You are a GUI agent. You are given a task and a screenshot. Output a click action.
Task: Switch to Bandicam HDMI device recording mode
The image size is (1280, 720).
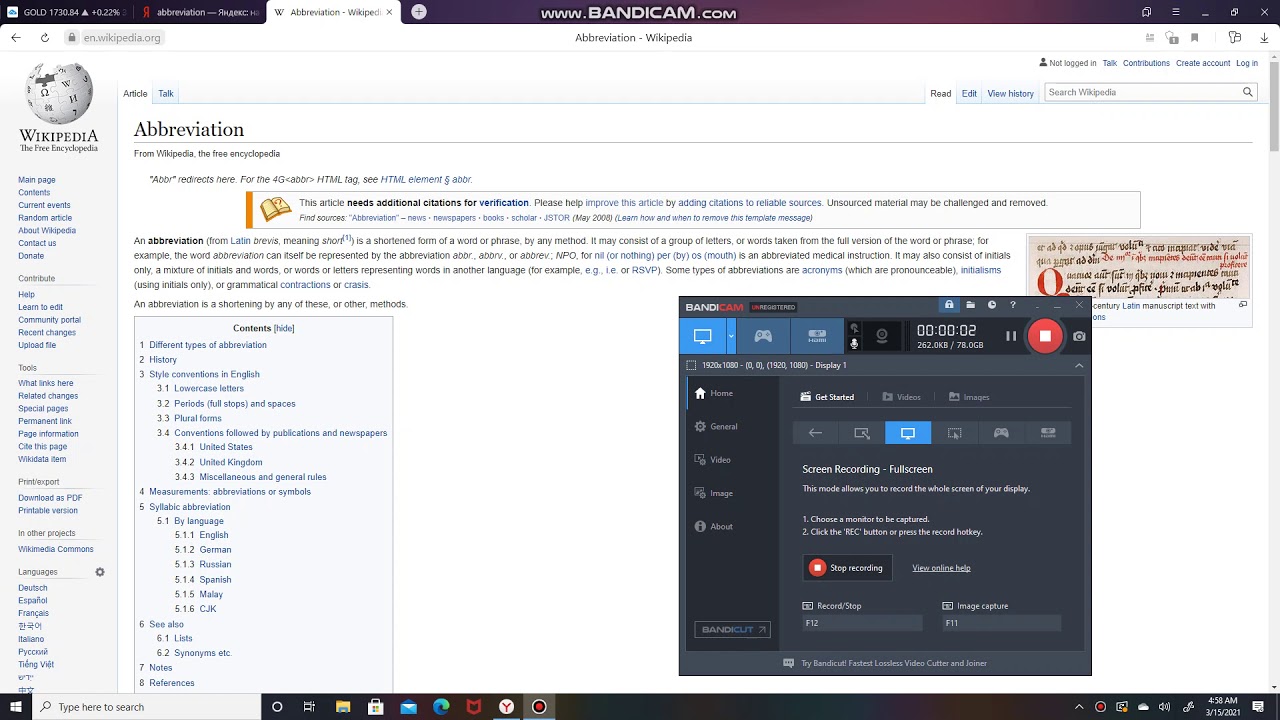[817, 336]
